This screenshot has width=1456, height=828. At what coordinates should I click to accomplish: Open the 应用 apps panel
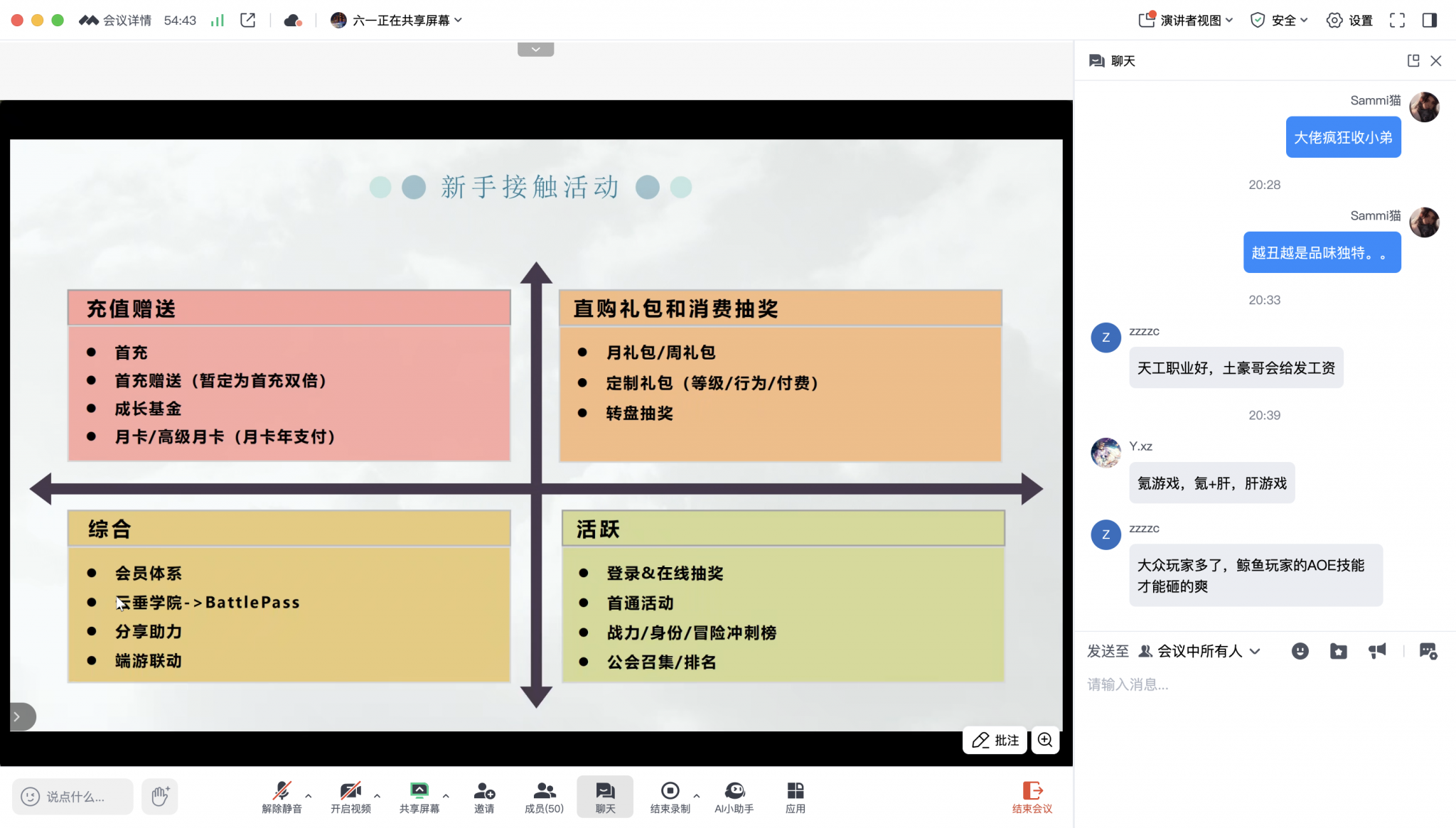(x=795, y=796)
